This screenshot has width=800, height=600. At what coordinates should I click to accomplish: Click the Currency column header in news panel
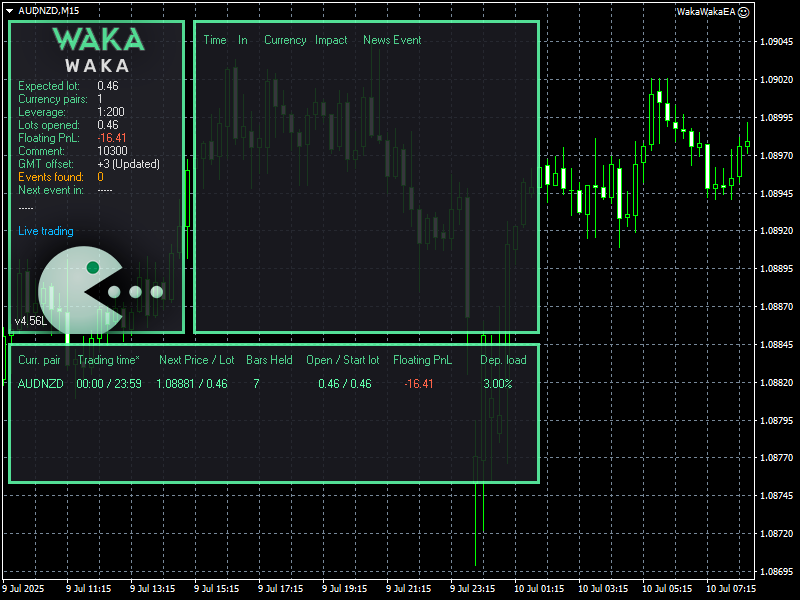click(285, 40)
